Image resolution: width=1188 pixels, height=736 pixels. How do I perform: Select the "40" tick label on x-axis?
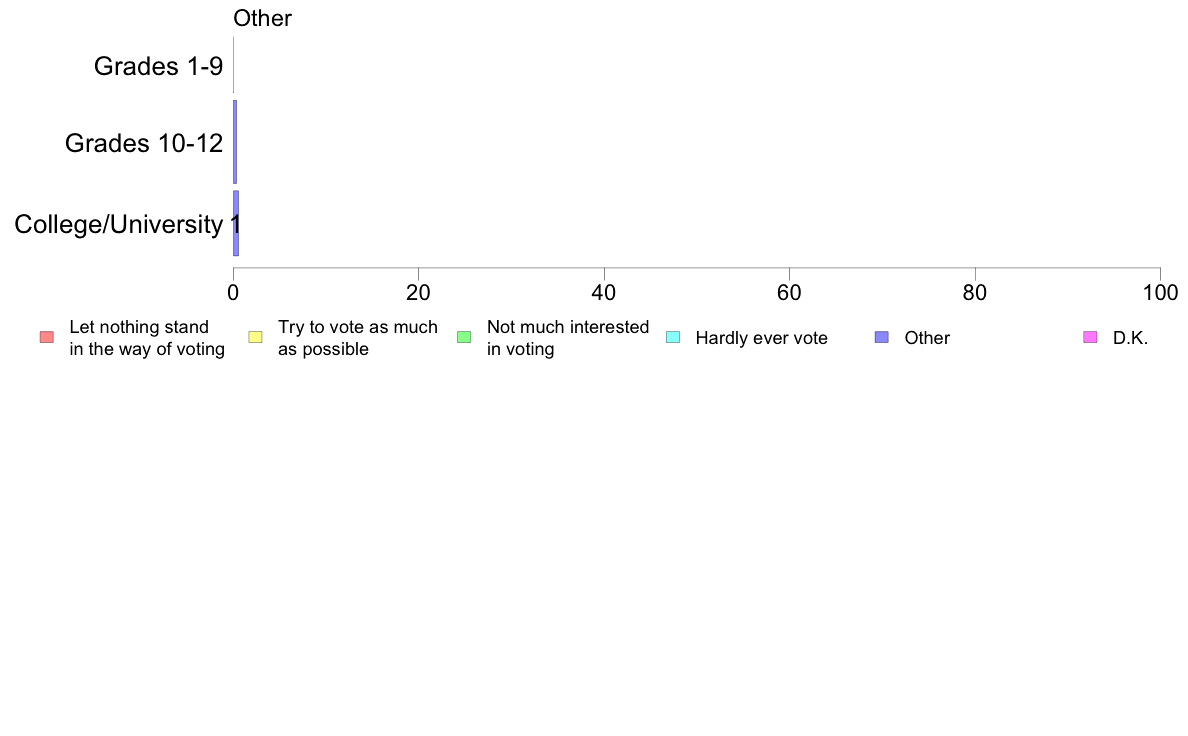click(x=604, y=292)
